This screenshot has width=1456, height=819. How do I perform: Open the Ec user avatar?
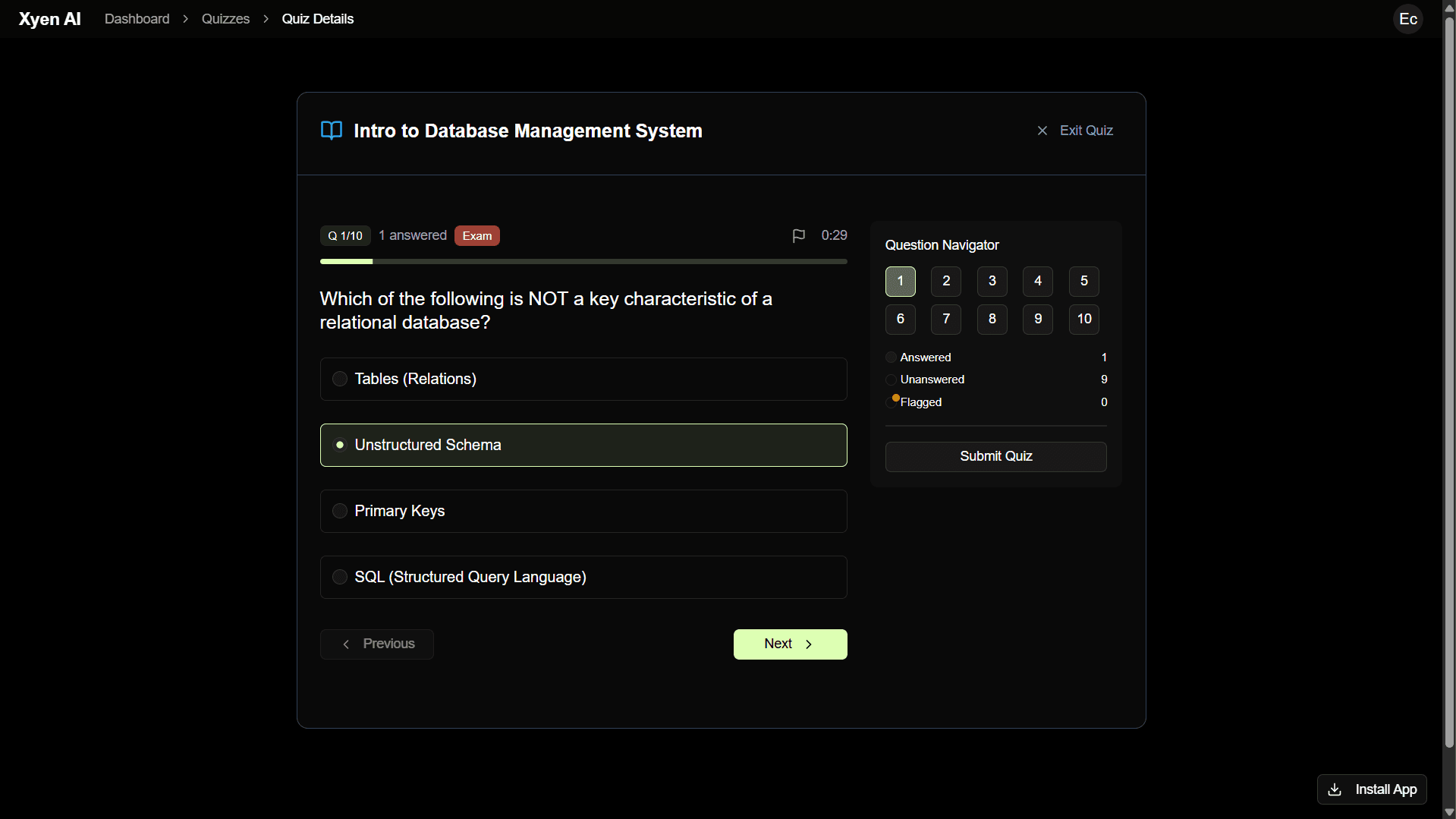1408,19
